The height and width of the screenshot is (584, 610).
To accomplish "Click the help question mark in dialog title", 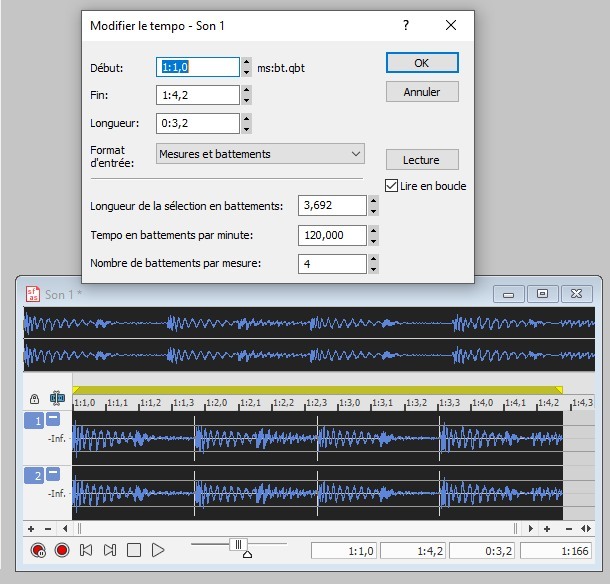I will click(405, 25).
